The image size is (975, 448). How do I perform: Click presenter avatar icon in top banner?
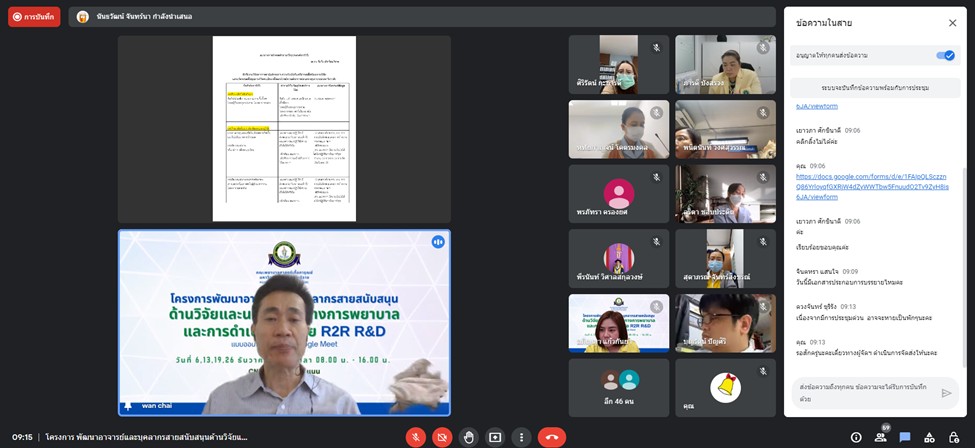(83, 17)
